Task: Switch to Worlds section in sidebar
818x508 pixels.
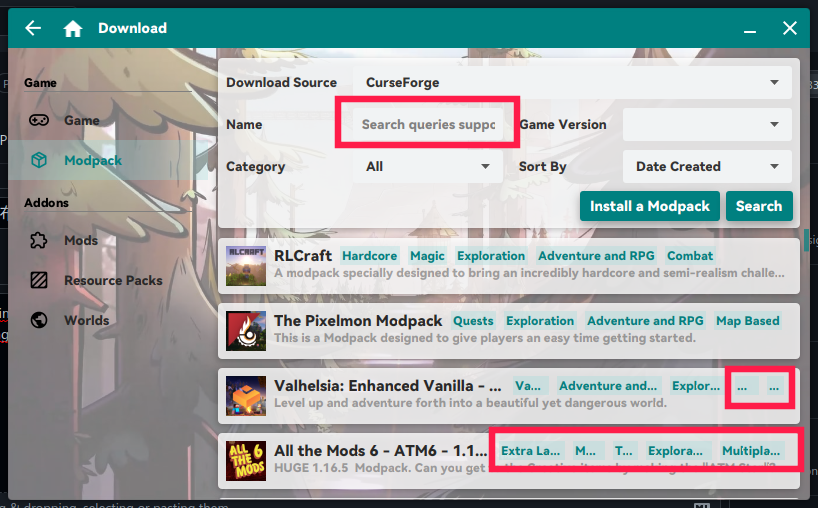Action: (107, 320)
